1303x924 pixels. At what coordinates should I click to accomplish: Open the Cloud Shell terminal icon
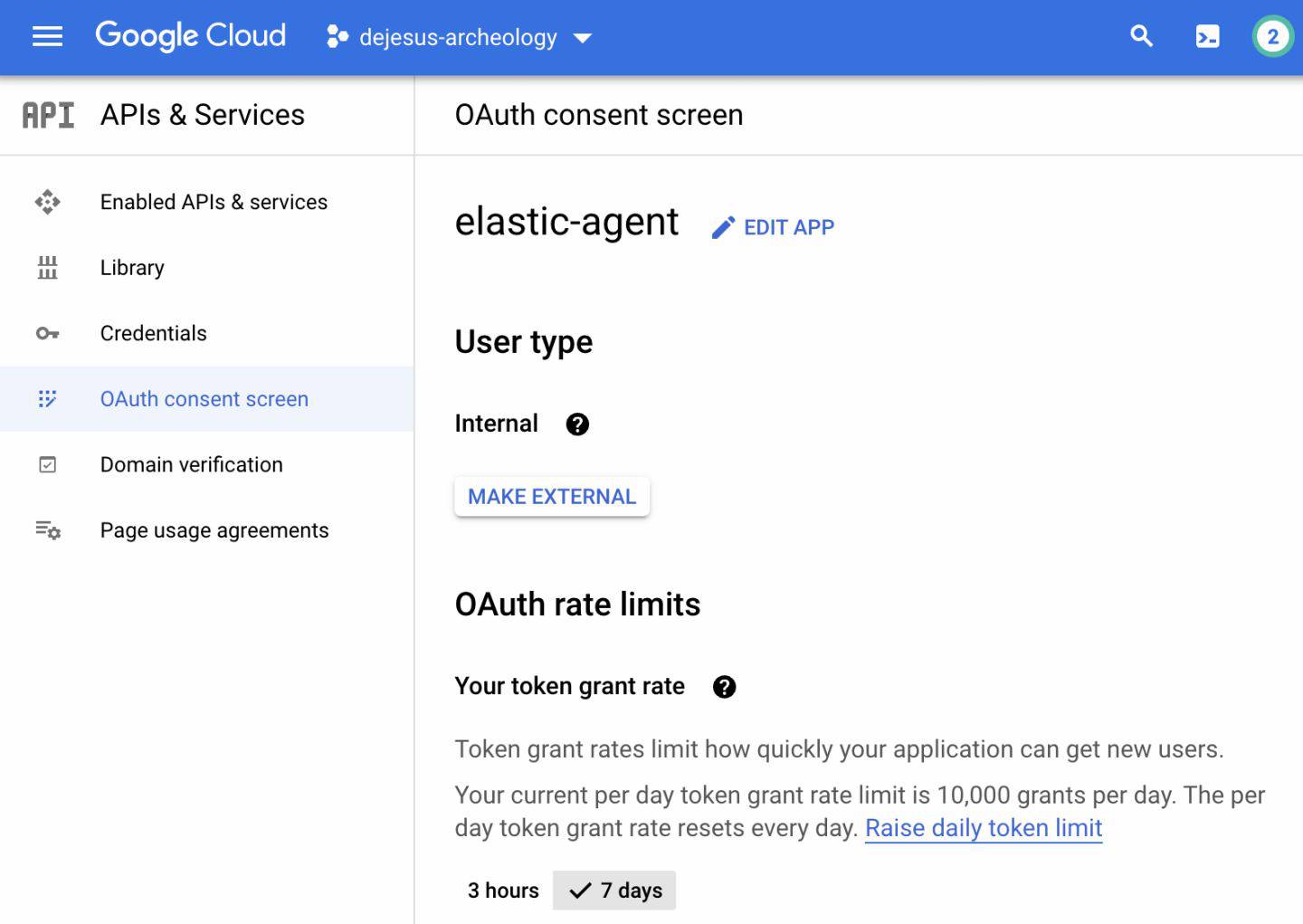(1207, 36)
